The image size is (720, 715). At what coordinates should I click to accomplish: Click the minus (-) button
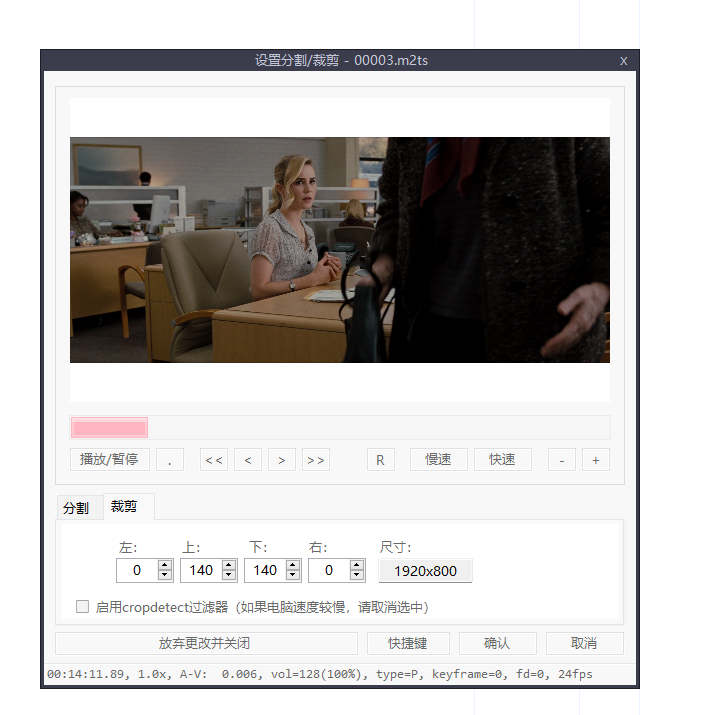562,460
